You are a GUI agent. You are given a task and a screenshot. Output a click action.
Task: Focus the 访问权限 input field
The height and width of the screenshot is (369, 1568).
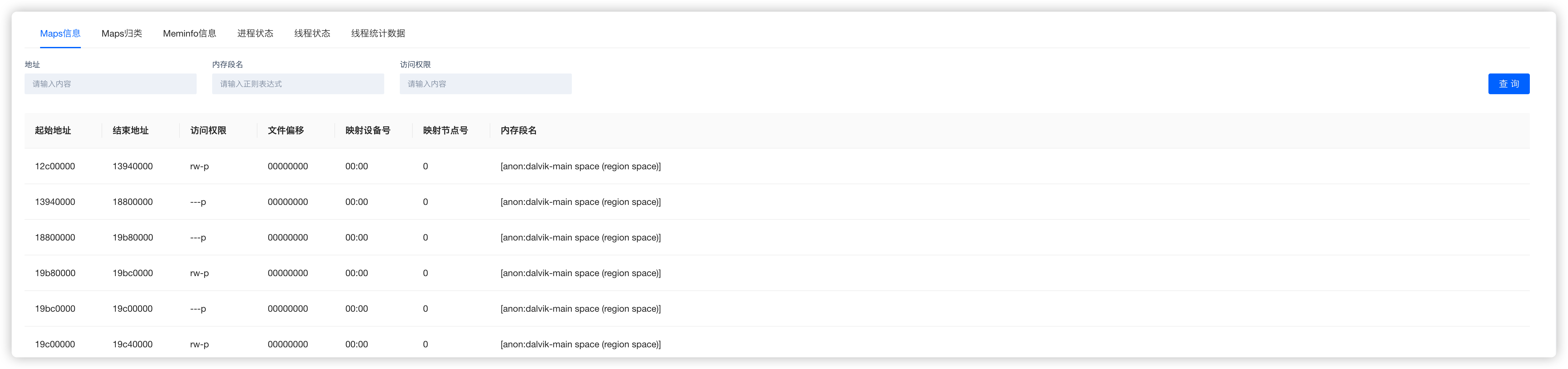(x=485, y=84)
